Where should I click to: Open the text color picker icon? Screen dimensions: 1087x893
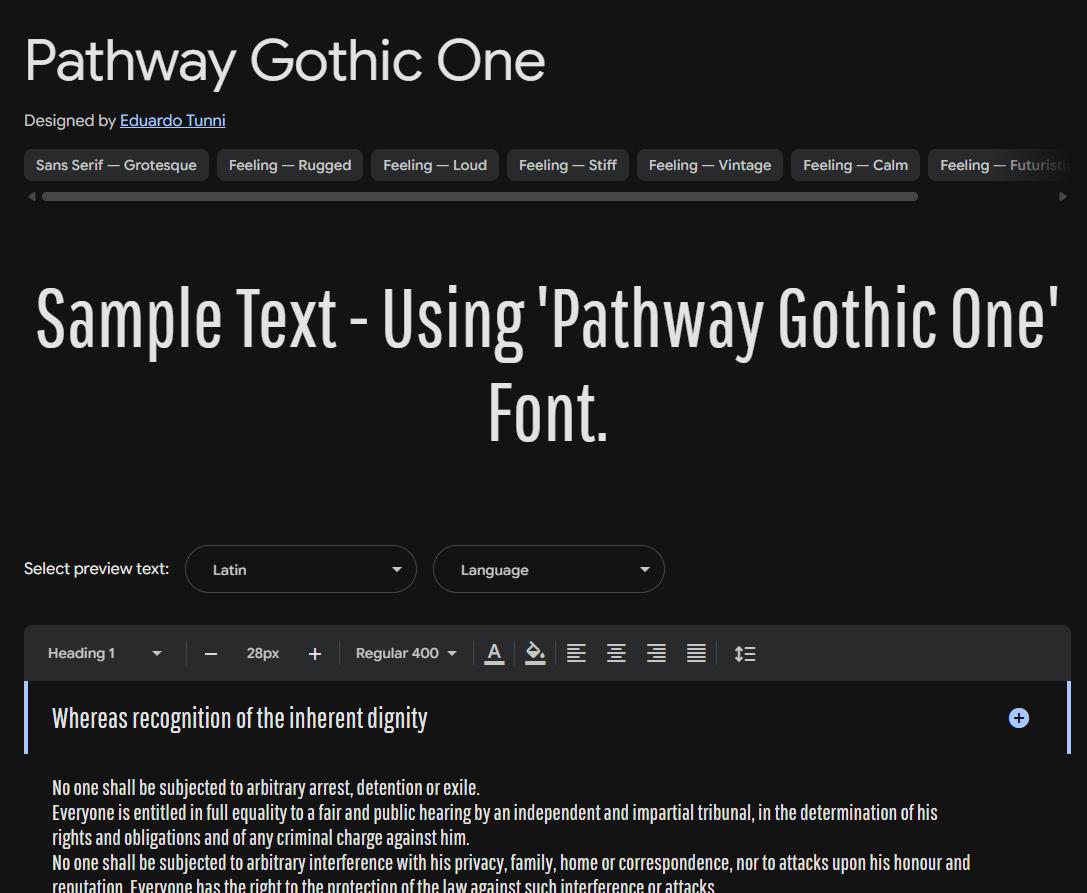[494, 653]
